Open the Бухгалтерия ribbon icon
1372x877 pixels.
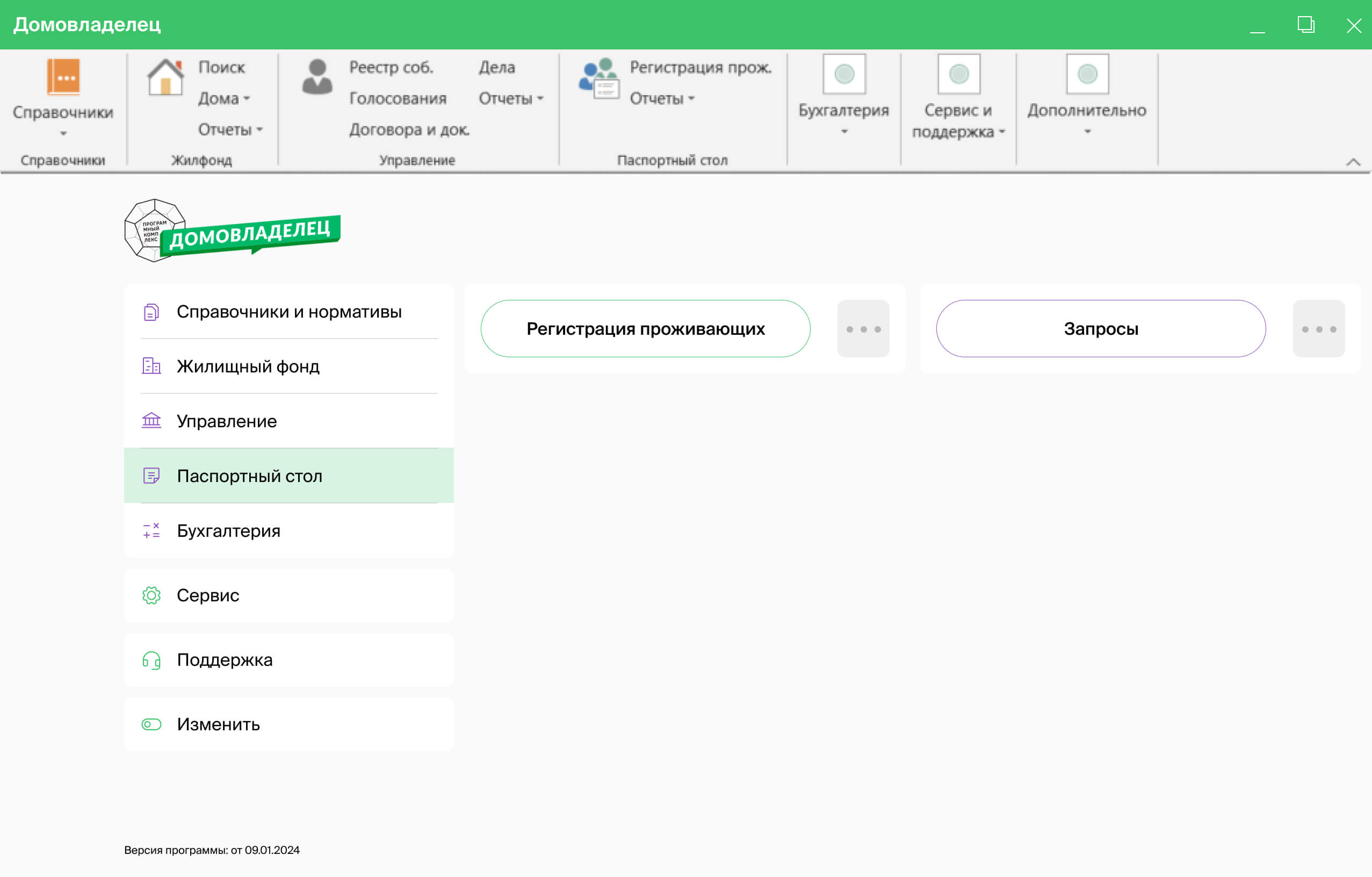(844, 74)
